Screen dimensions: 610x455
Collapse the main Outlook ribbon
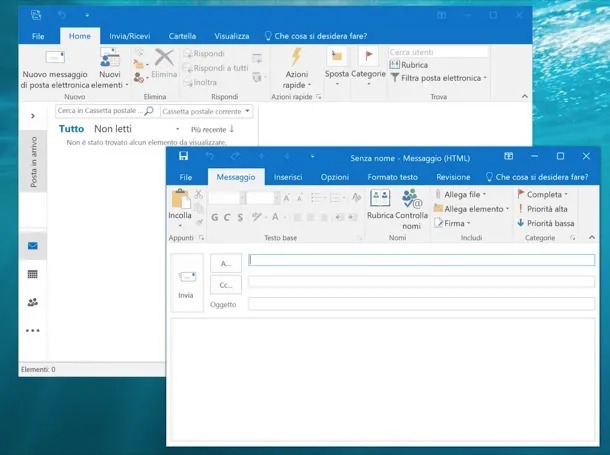(x=524, y=96)
